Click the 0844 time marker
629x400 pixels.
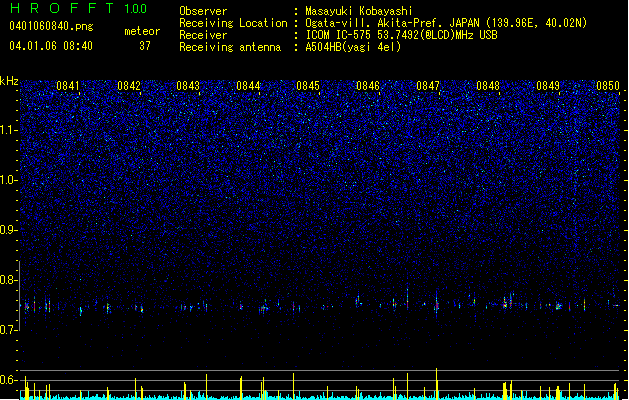248,86
